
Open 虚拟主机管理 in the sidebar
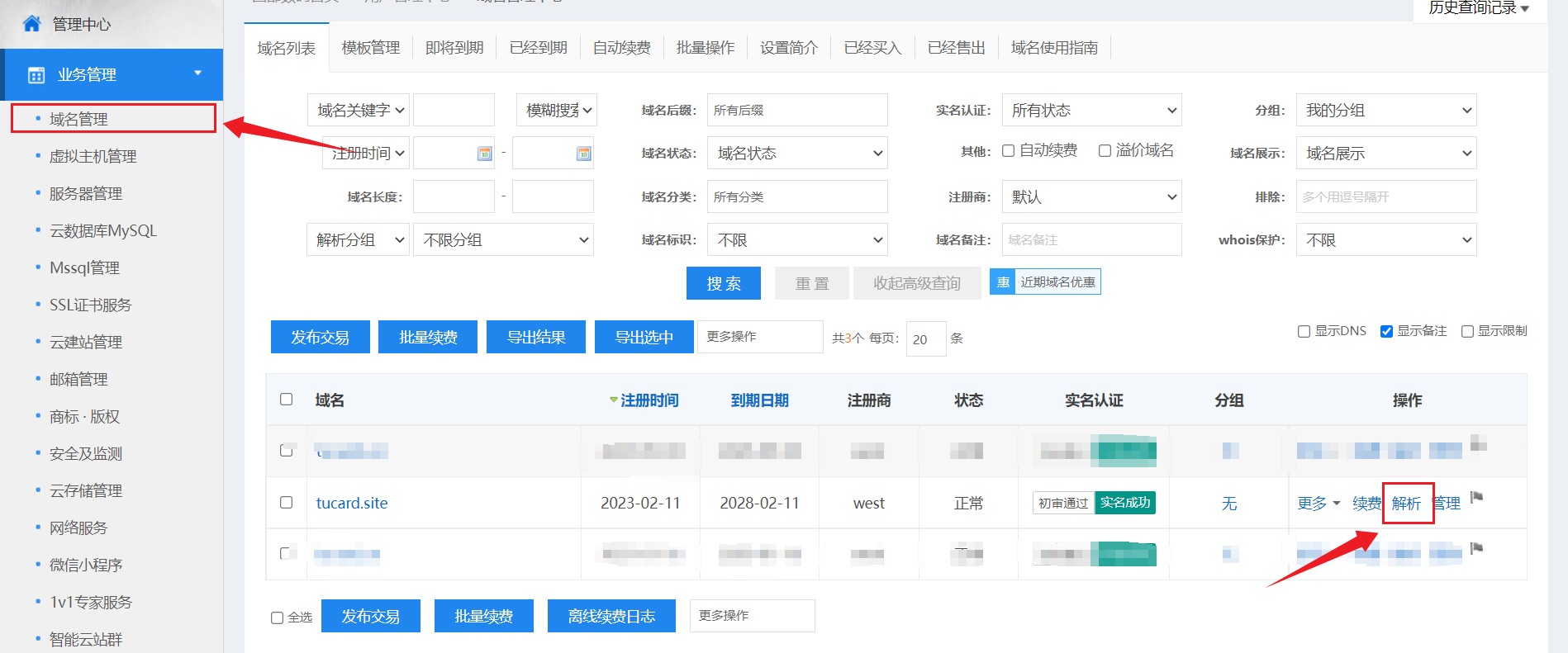pyautogui.click(x=93, y=156)
